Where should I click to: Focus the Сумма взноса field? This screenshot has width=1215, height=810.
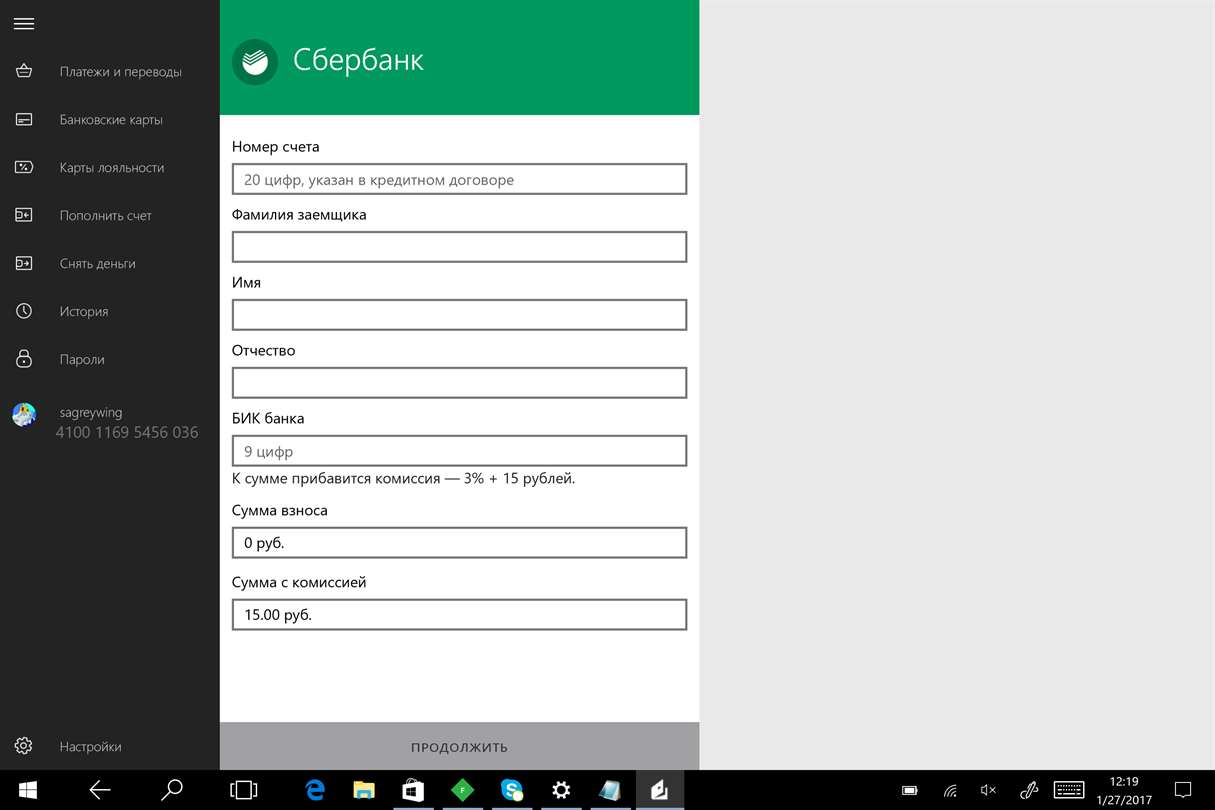pyautogui.click(x=459, y=543)
